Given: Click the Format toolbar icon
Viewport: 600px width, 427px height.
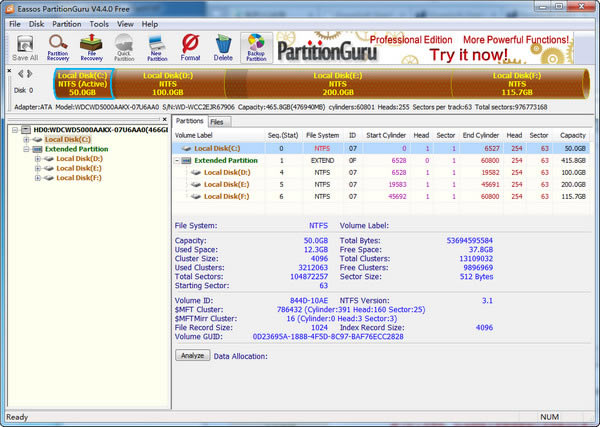Looking at the screenshot, I should pyautogui.click(x=190, y=48).
